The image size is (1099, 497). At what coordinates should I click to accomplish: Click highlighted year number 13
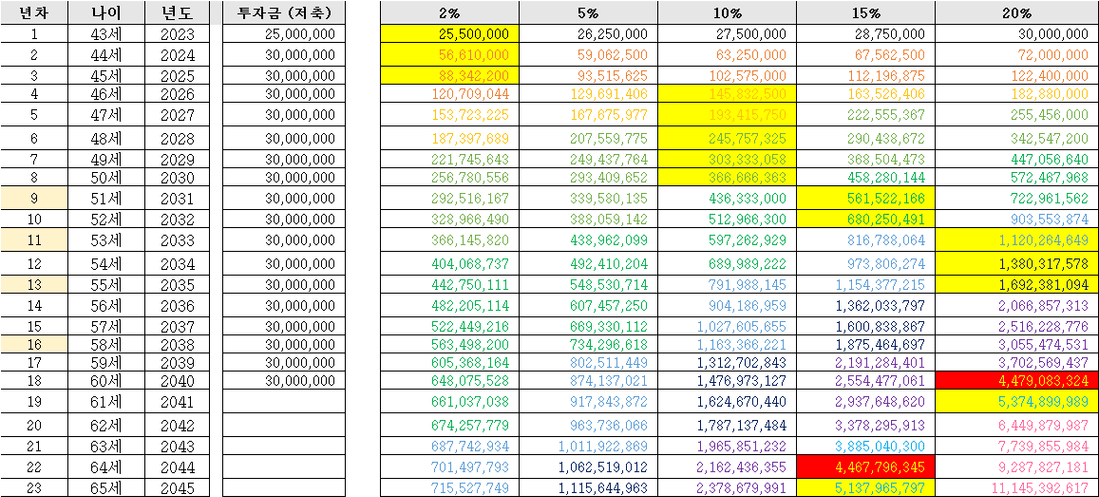click(34, 285)
